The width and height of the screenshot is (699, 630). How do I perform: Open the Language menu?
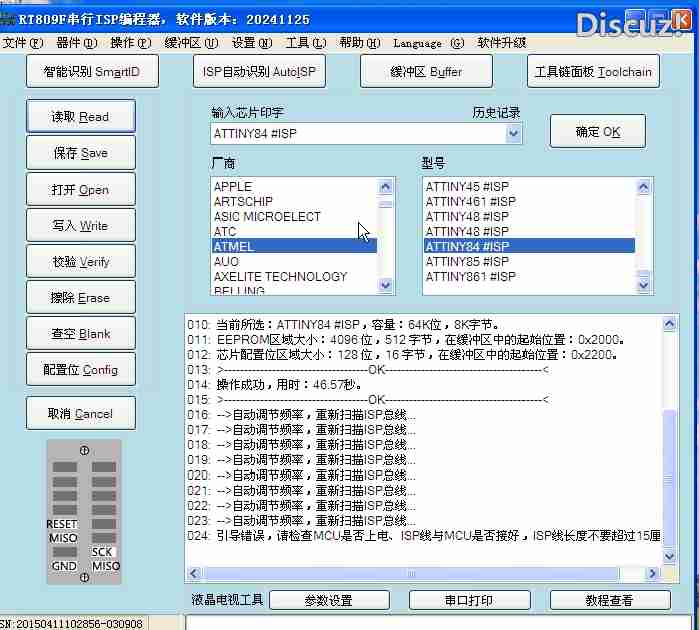click(x=428, y=43)
